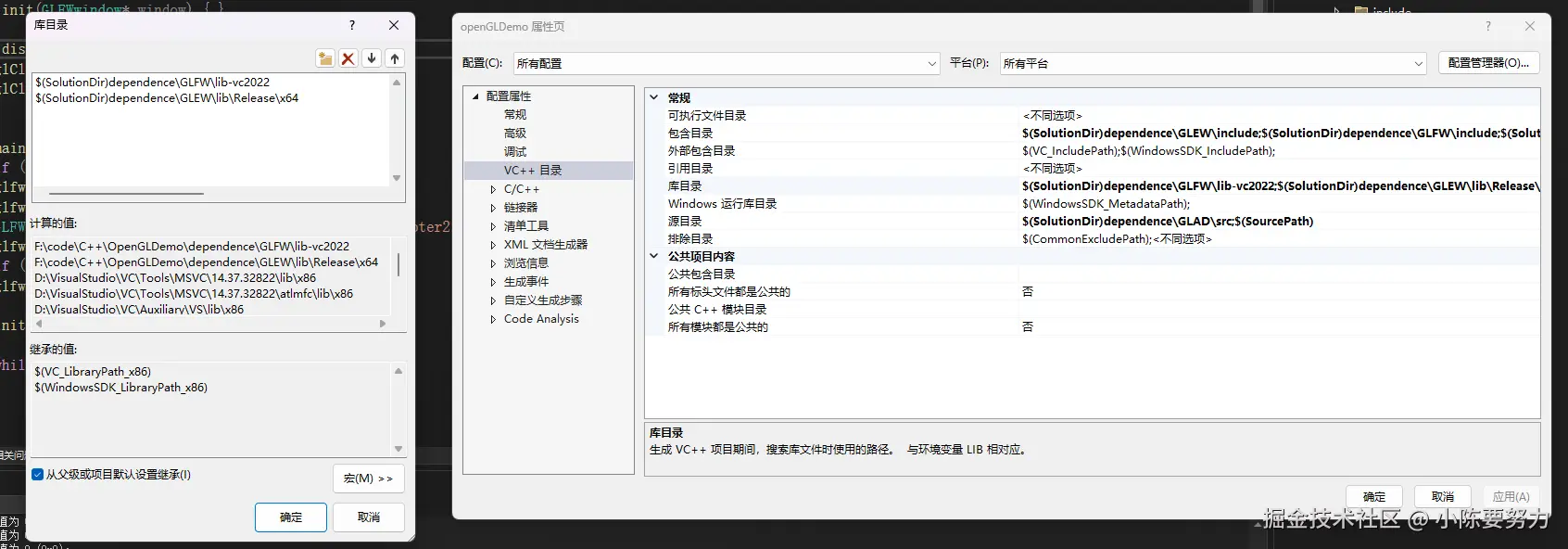Image resolution: width=1568 pixels, height=549 pixels.
Task: Click the $(VC_IncludePath) value cell
Action: coord(1279,151)
